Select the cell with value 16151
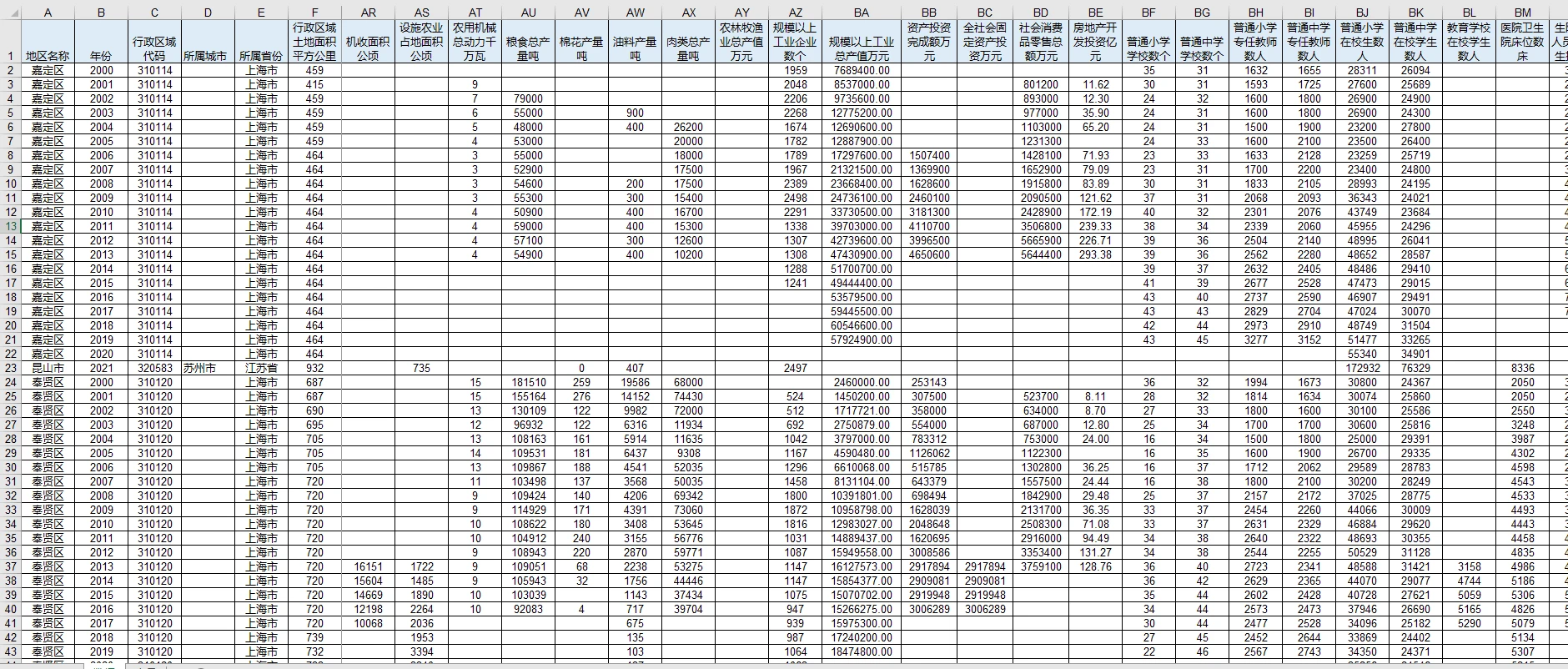This screenshot has height=669, width=1568. point(368,566)
